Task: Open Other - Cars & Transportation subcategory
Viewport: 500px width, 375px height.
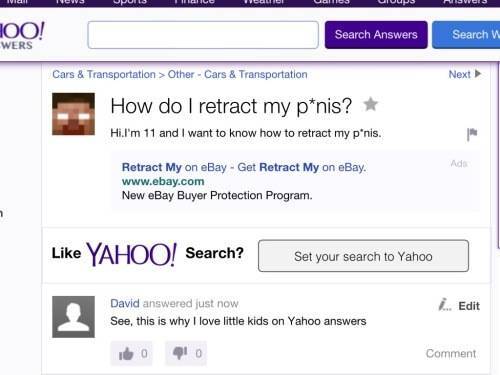Action: (237, 74)
